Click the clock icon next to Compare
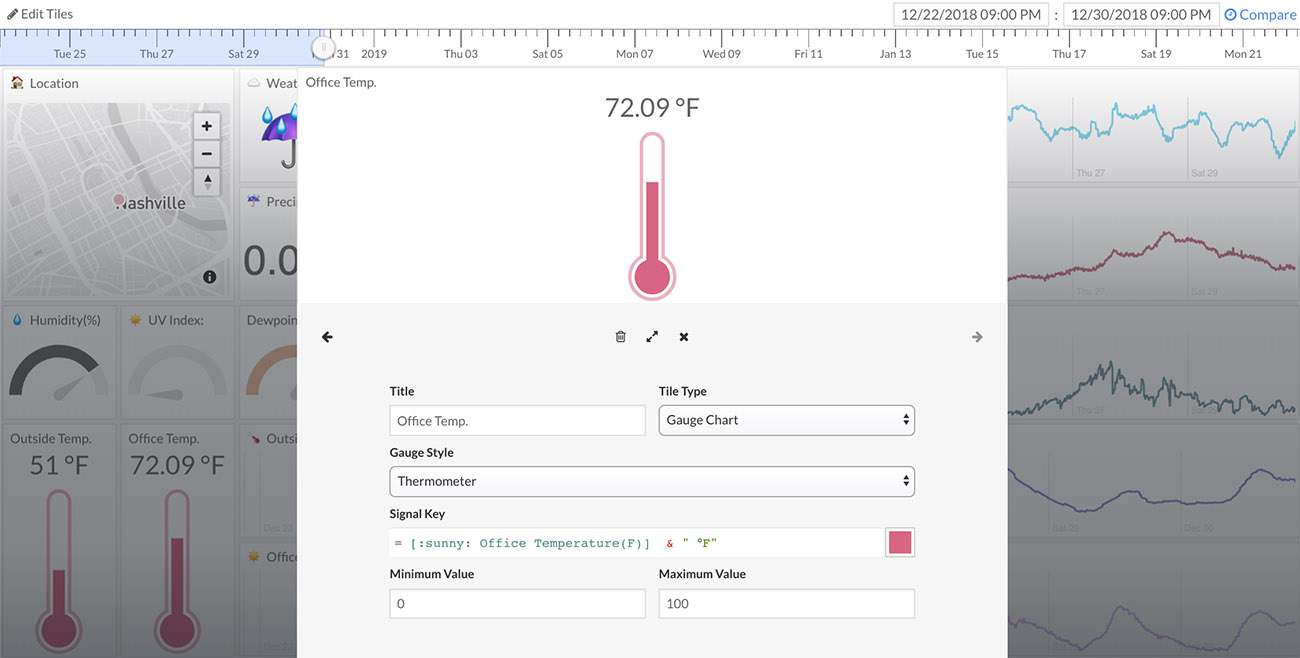 coord(1232,14)
